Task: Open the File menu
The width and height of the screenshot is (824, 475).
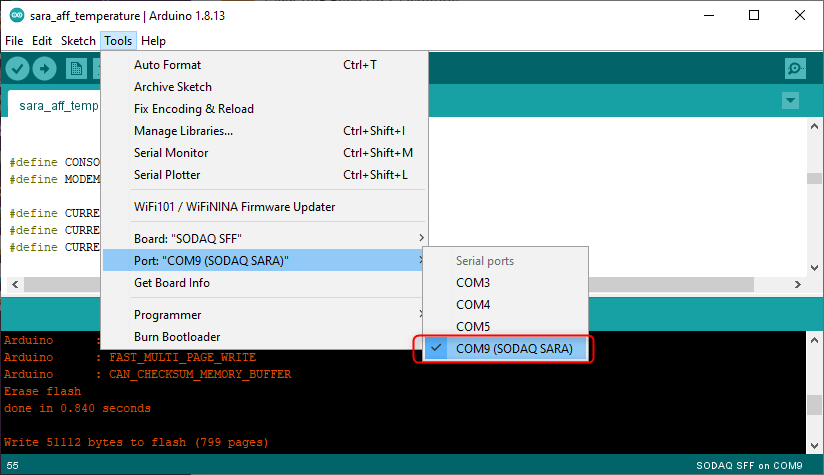Action: pyautogui.click(x=14, y=40)
